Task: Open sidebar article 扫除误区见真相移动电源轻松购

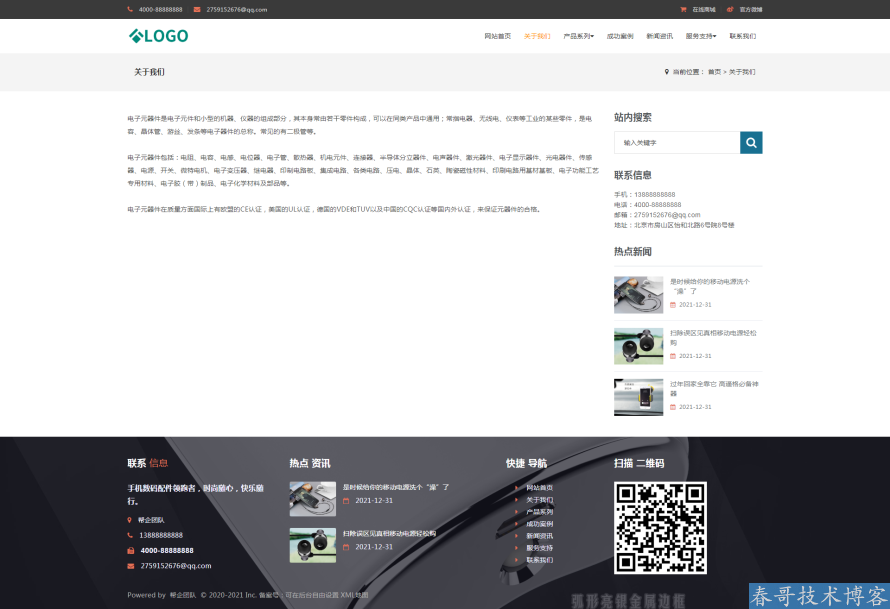Action: 713,338
